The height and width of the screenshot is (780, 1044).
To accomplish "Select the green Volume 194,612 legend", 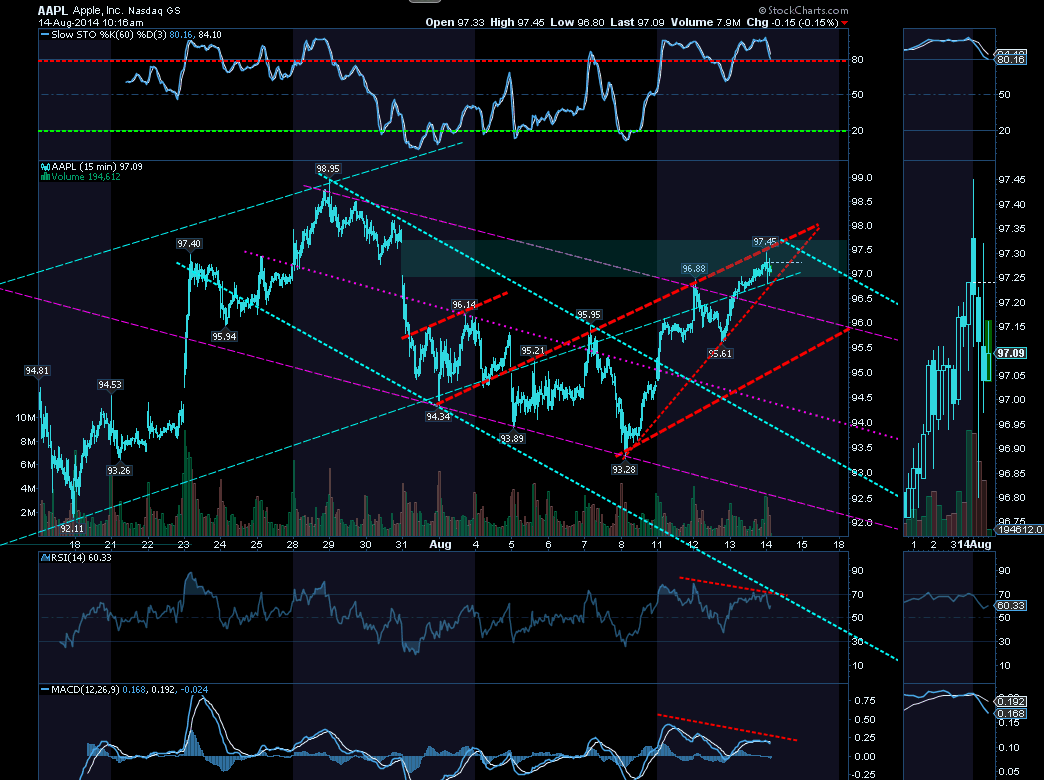I will (x=86, y=177).
